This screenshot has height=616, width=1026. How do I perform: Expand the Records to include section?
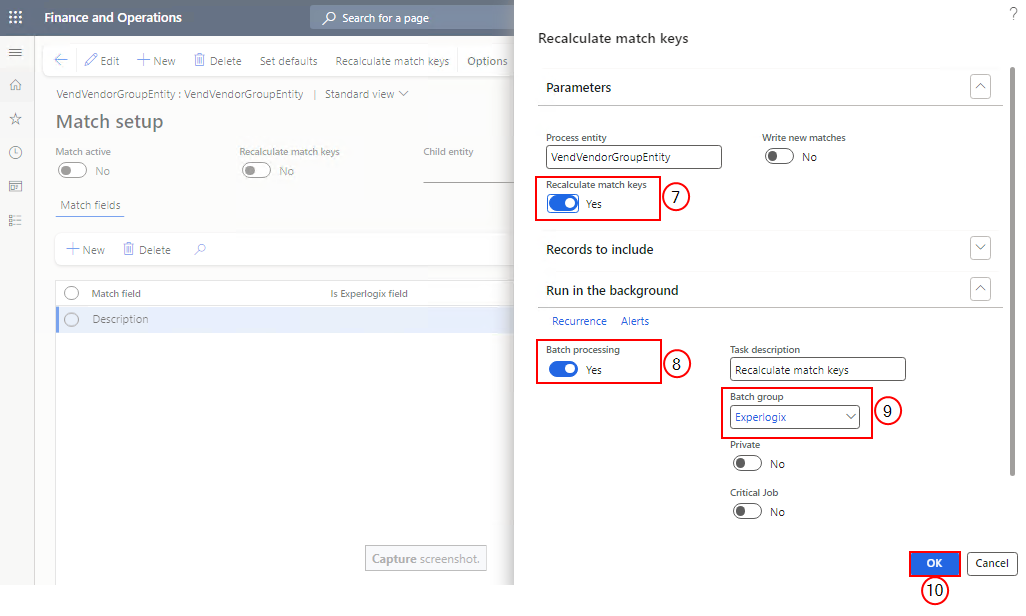980,248
